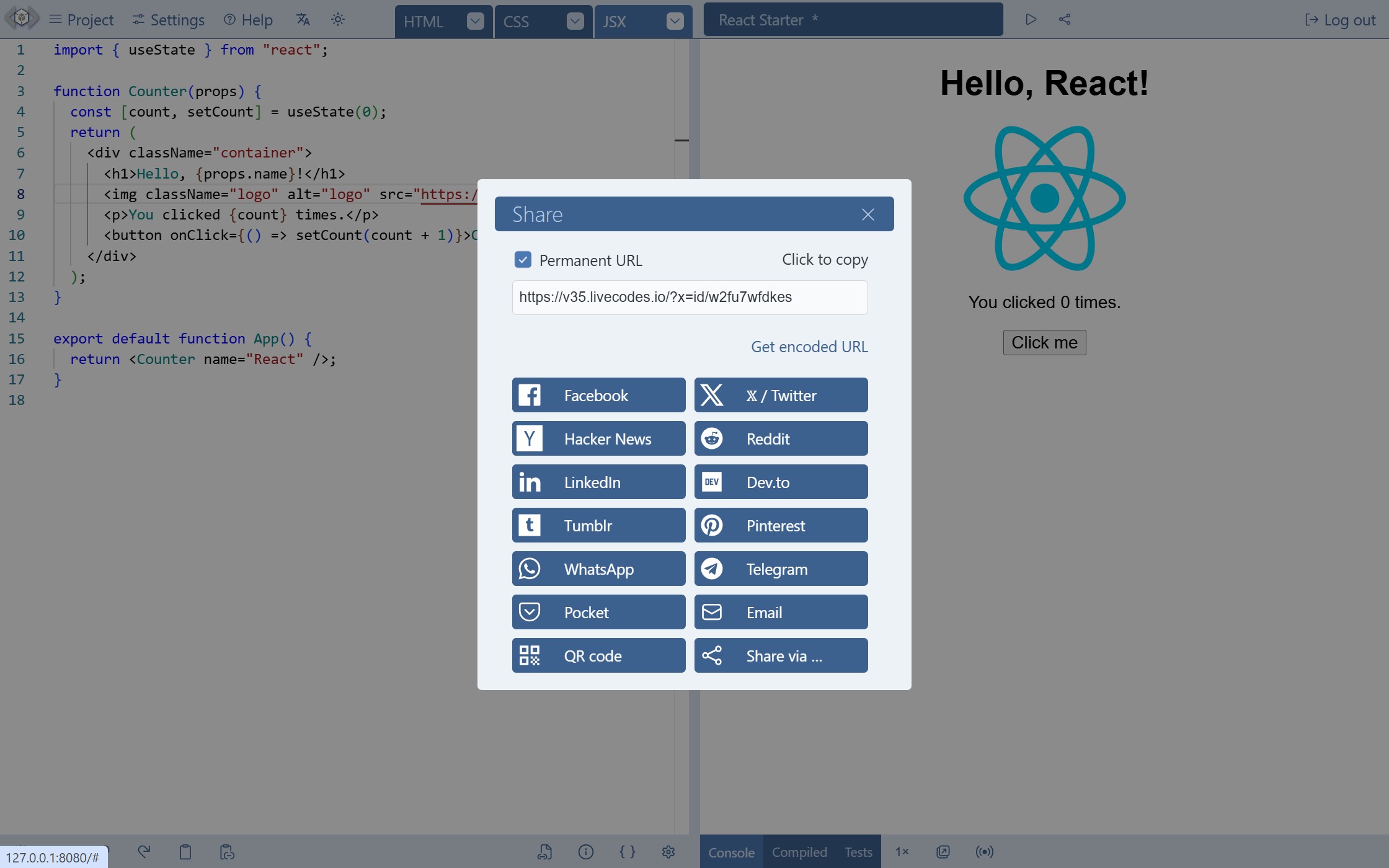
Task: Switch to the Compiled tab
Action: (799, 851)
